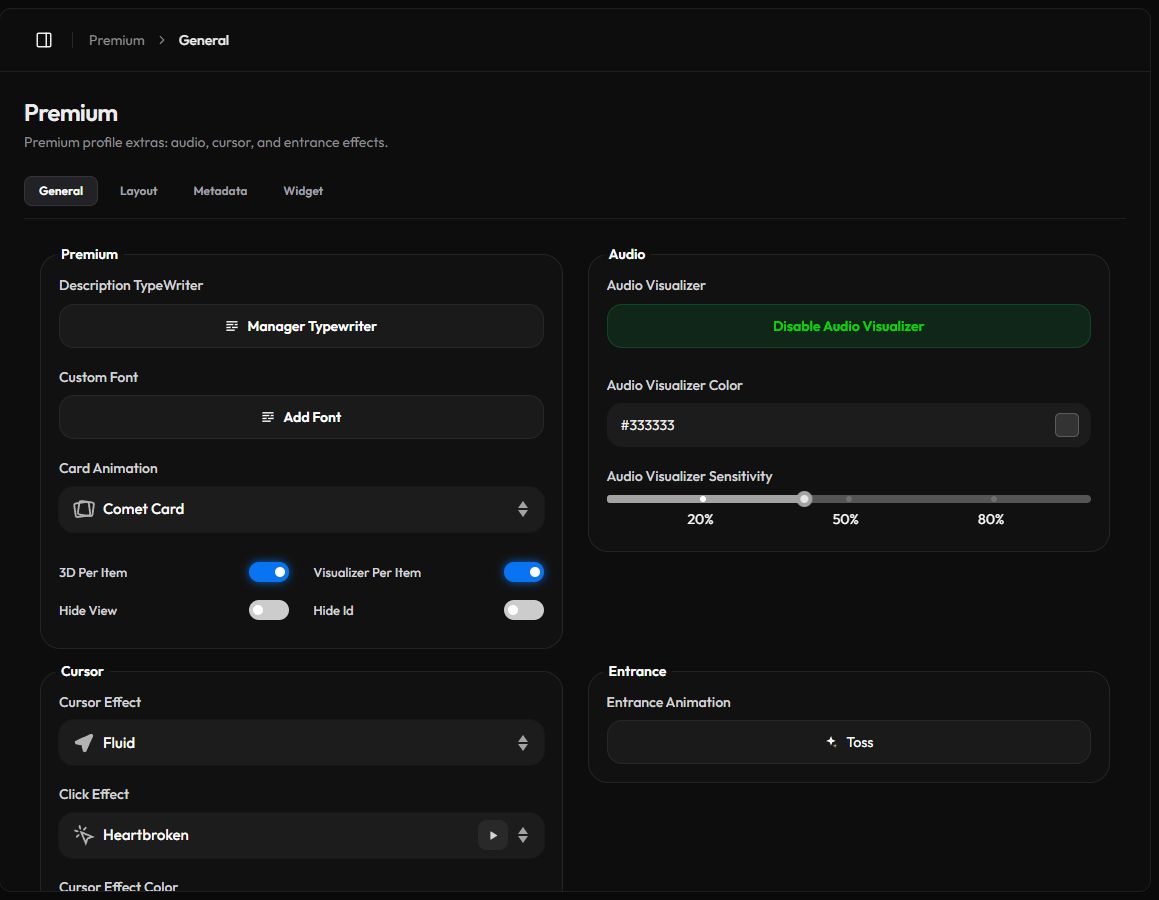This screenshot has width=1159, height=900.
Task: Click General in the breadcrumb
Action: [203, 40]
